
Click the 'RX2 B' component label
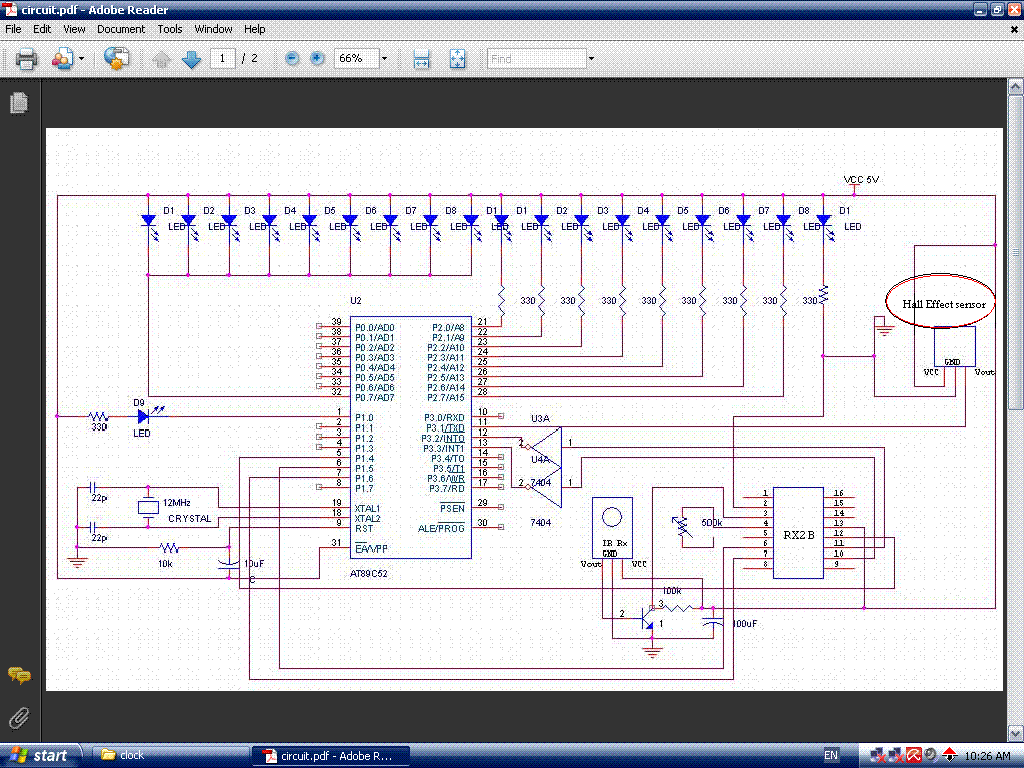click(799, 535)
